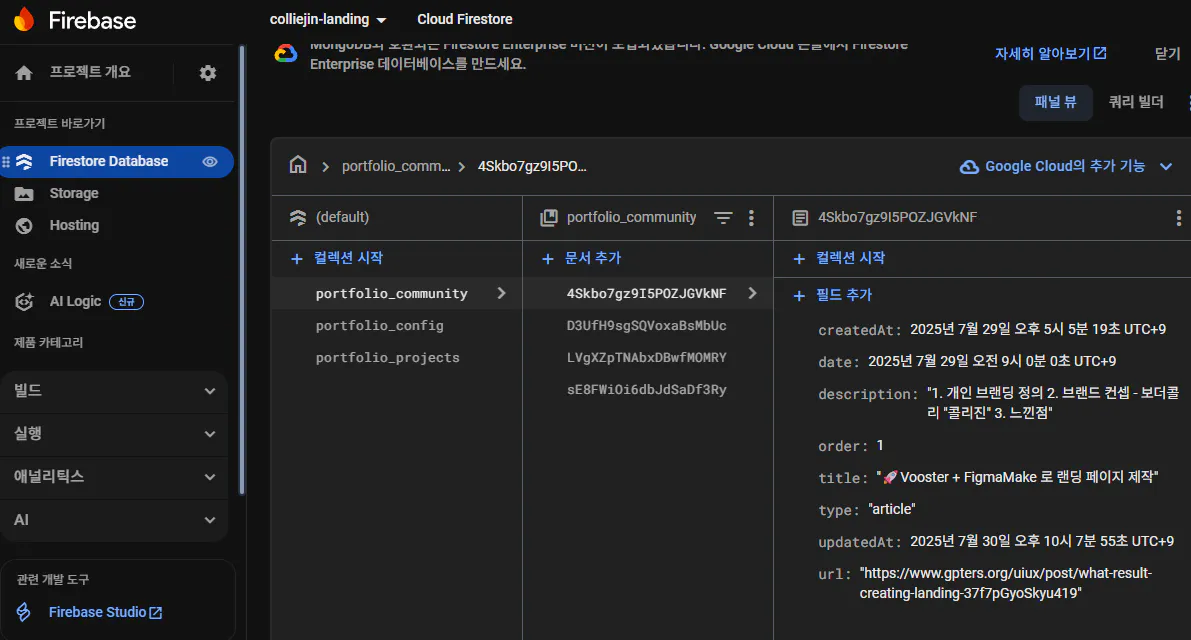Toggle the eye icon next to Firestore Database
Image resolution: width=1191 pixels, height=640 pixels.
pos(210,161)
